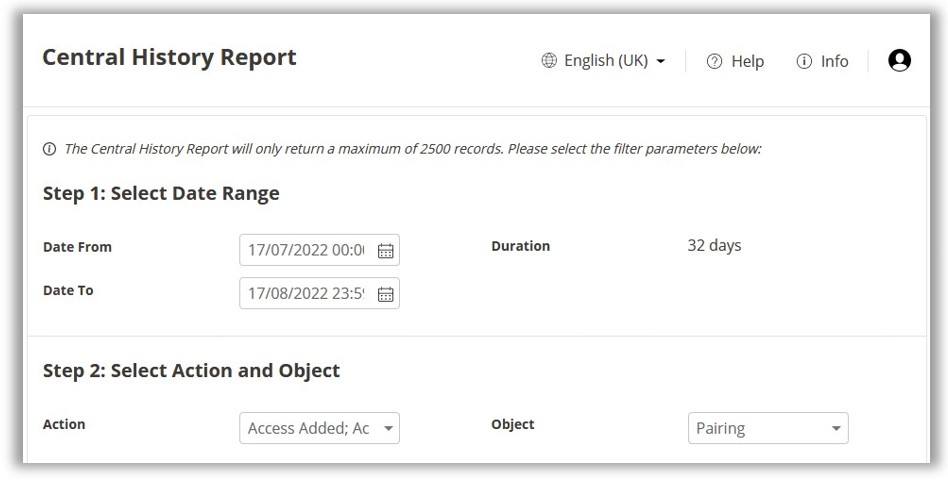
Task: Click into the Date To text field
Action: (x=306, y=294)
